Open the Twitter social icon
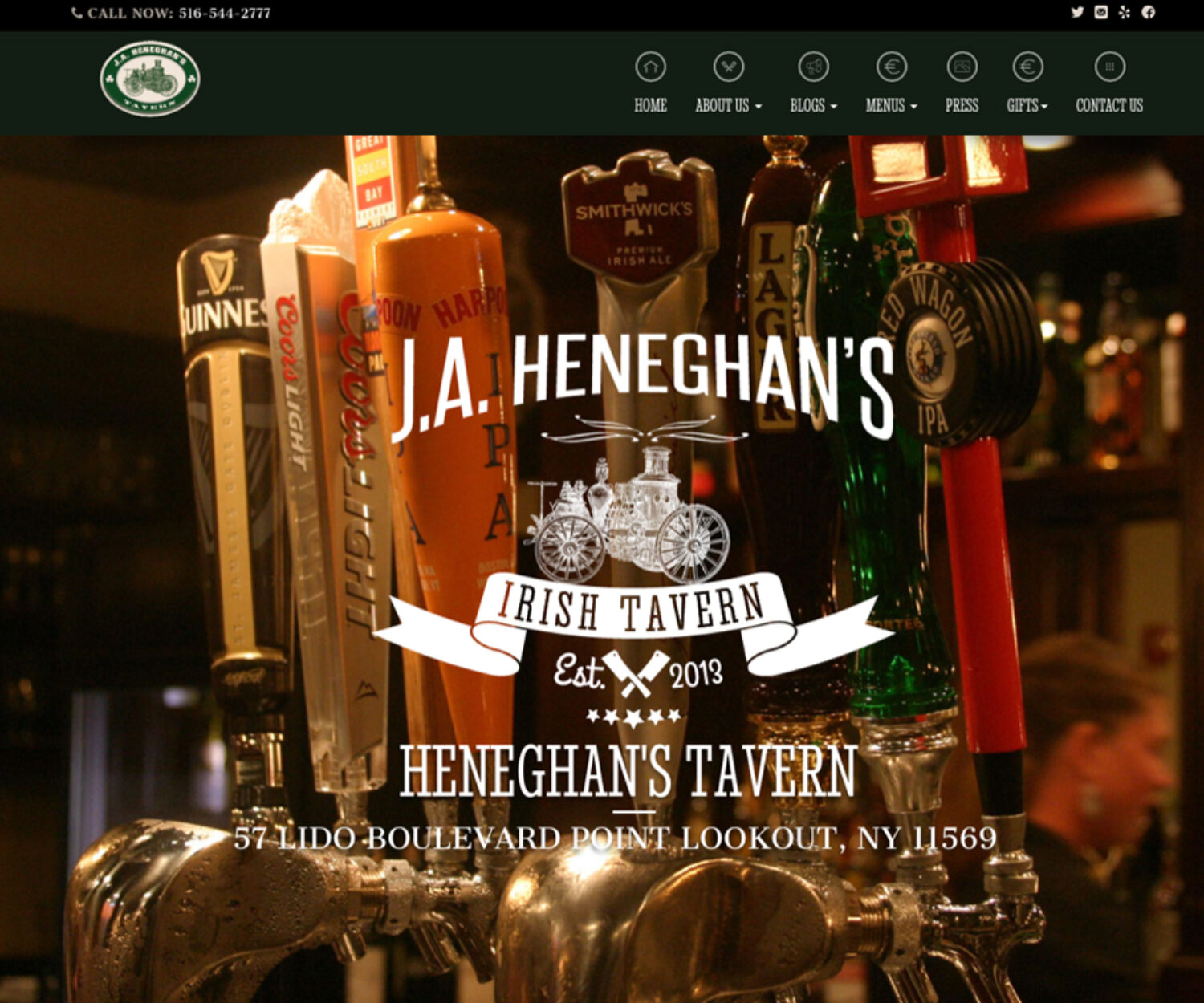The width and height of the screenshot is (1204, 1003). [1077, 12]
